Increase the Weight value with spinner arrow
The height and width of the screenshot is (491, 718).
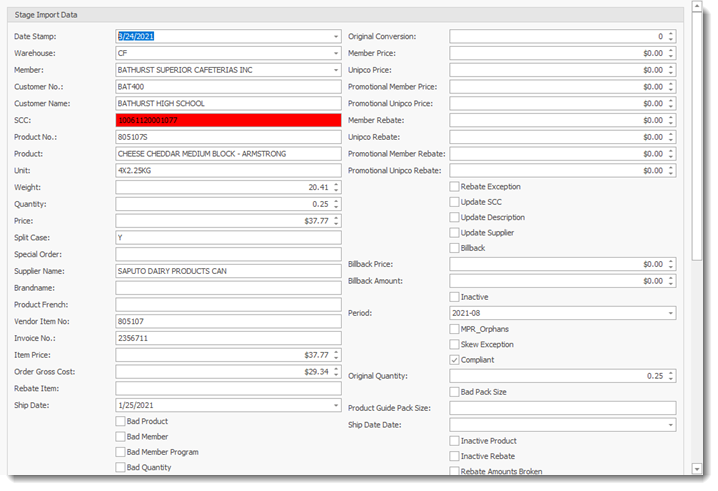pyautogui.click(x=336, y=184)
